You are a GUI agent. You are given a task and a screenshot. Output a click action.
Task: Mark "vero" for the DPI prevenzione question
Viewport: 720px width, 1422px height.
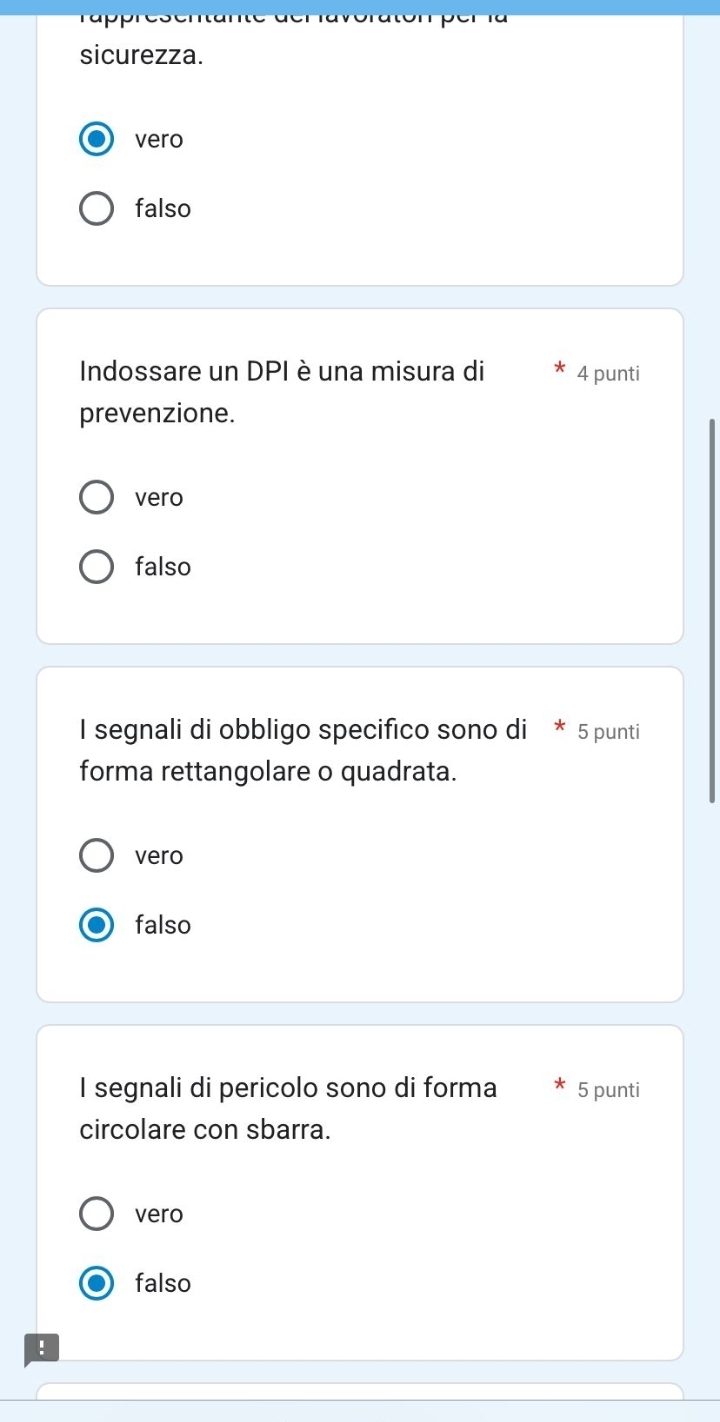point(97,497)
